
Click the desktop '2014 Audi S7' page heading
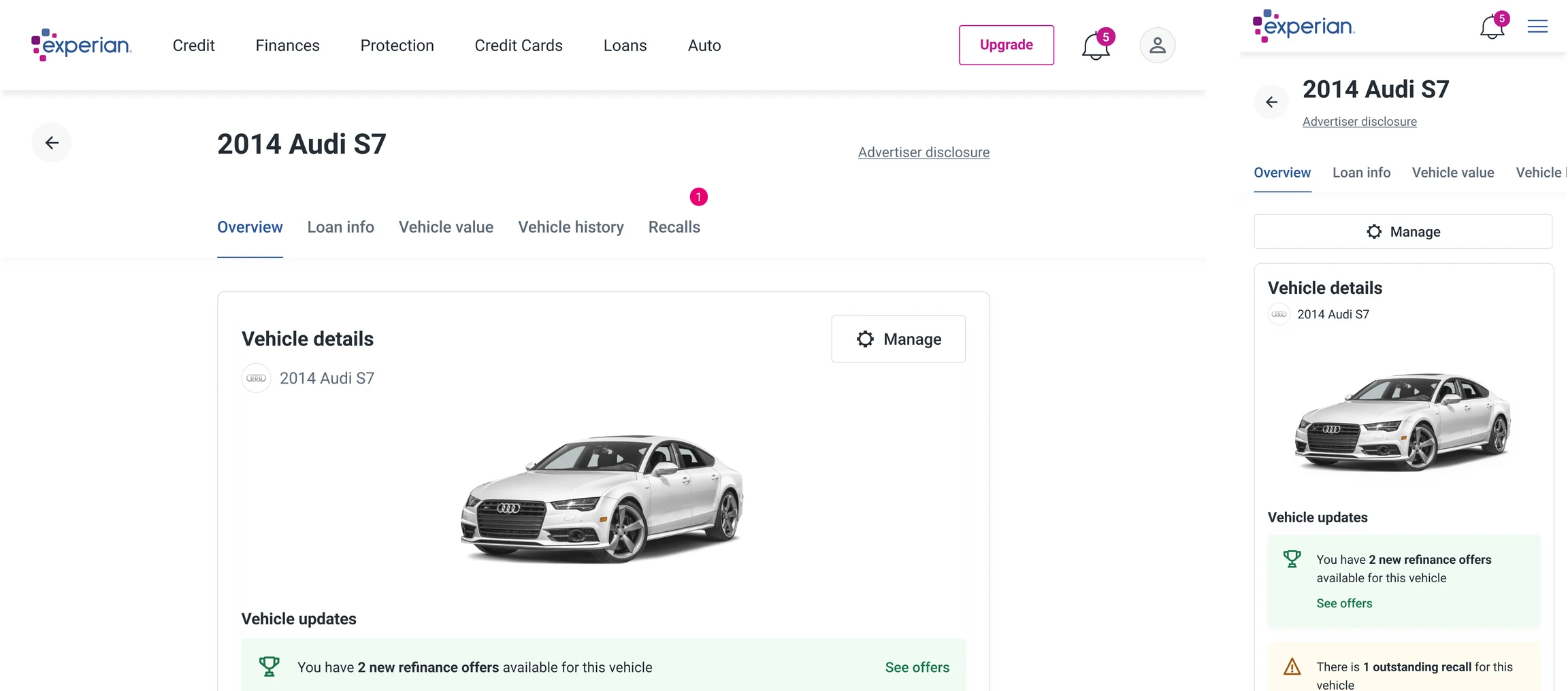(x=301, y=144)
